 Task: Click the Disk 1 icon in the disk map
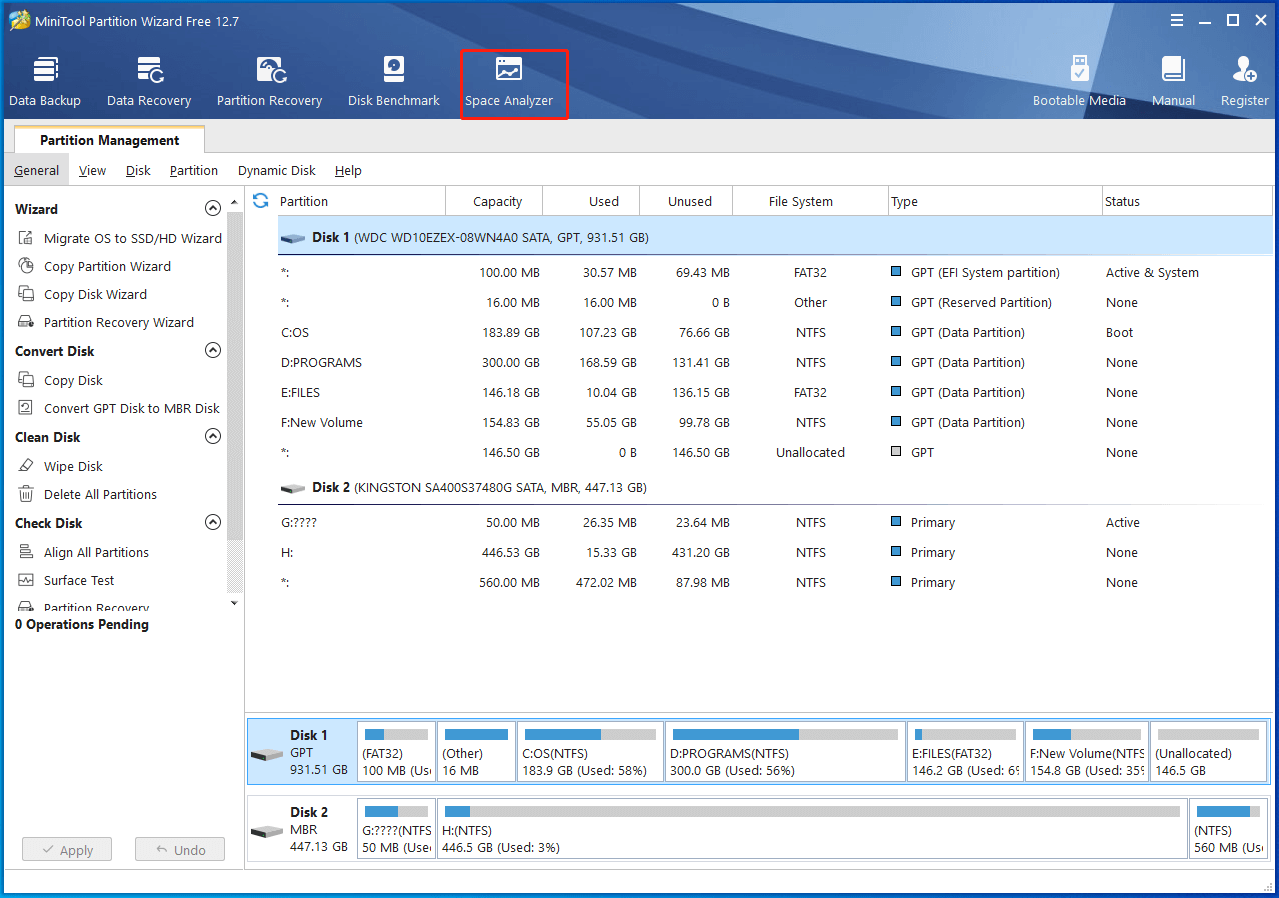coord(267,755)
